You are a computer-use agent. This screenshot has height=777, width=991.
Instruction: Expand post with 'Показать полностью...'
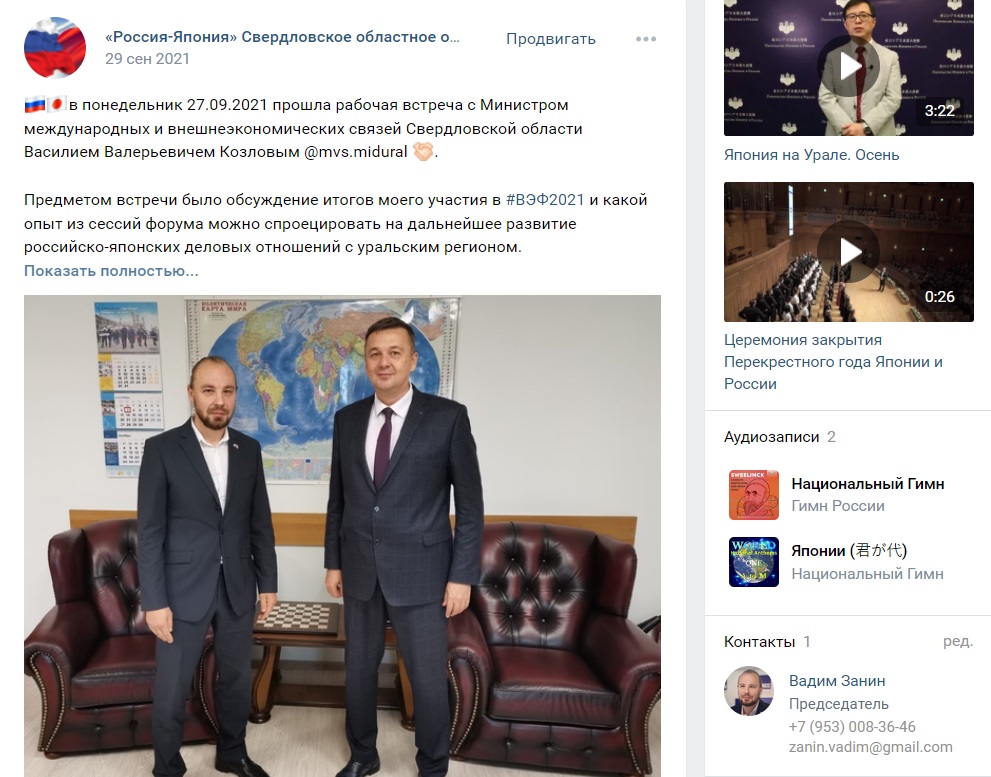[111, 271]
